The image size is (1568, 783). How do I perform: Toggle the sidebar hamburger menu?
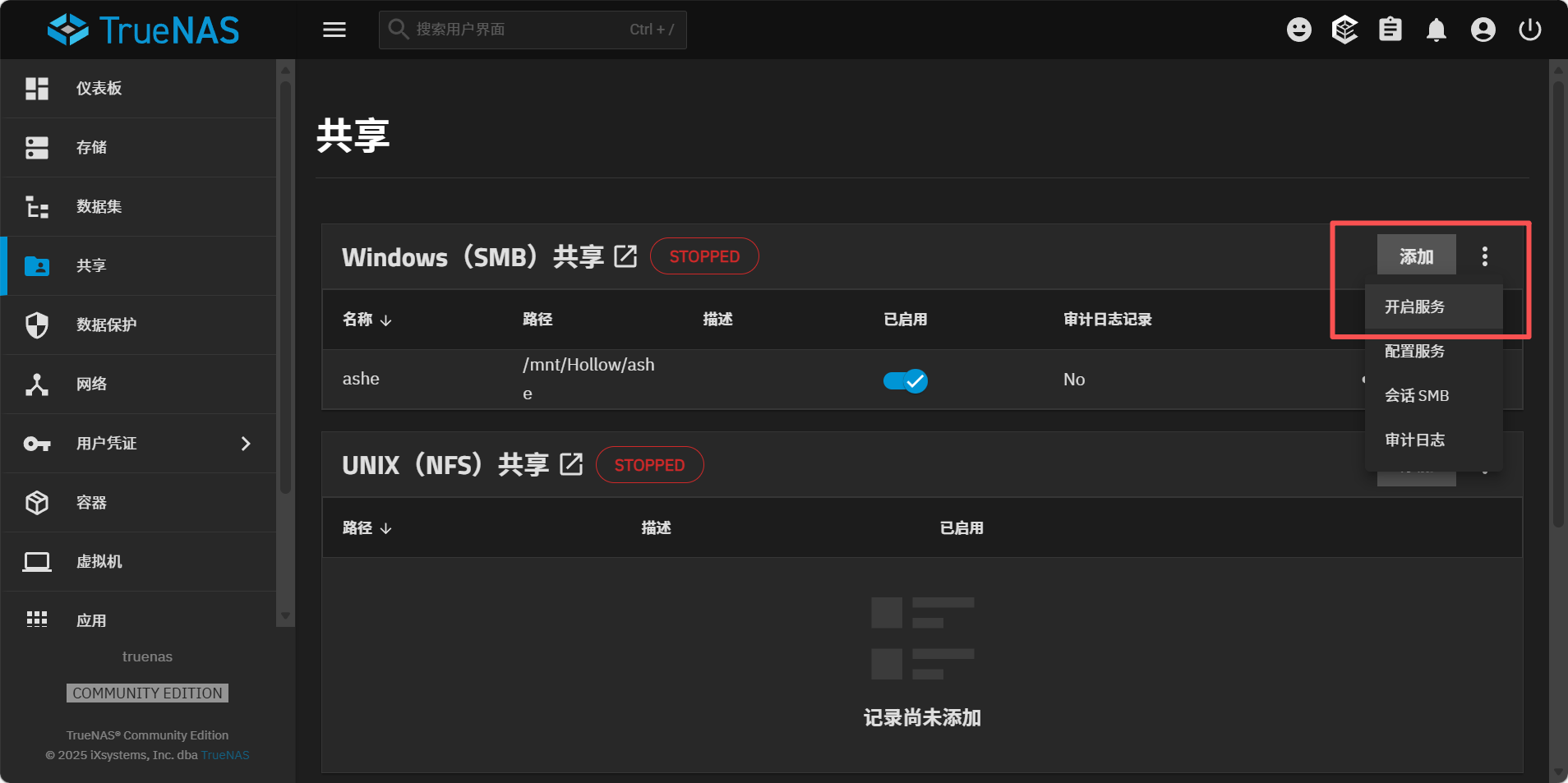click(x=334, y=30)
